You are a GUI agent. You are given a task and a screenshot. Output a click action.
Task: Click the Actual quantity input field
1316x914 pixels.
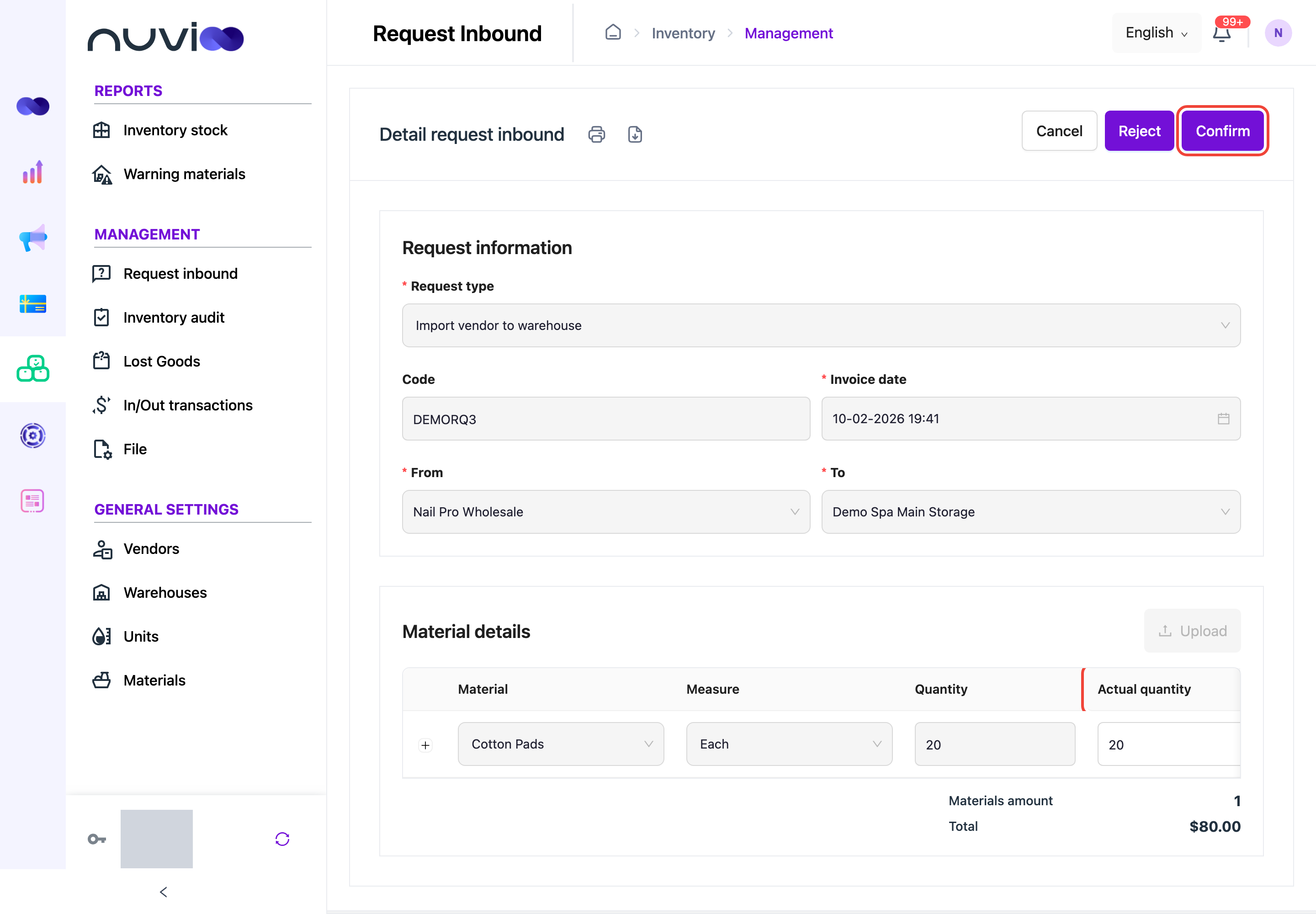click(x=1169, y=744)
